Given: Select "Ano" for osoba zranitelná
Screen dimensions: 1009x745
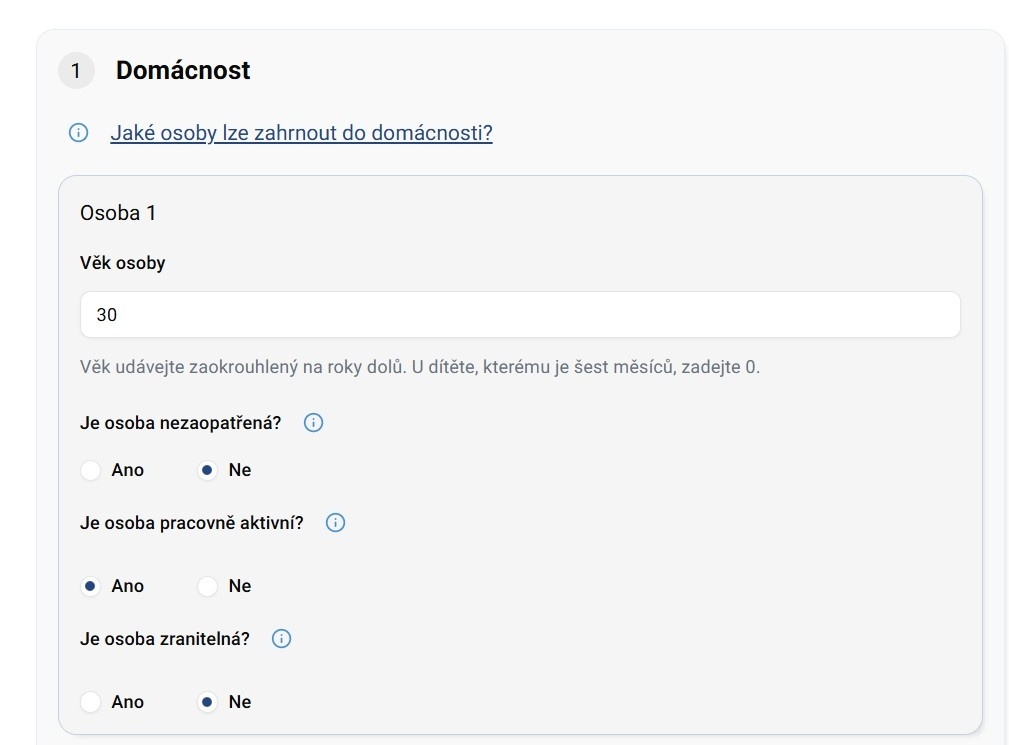Looking at the screenshot, I should 91,702.
